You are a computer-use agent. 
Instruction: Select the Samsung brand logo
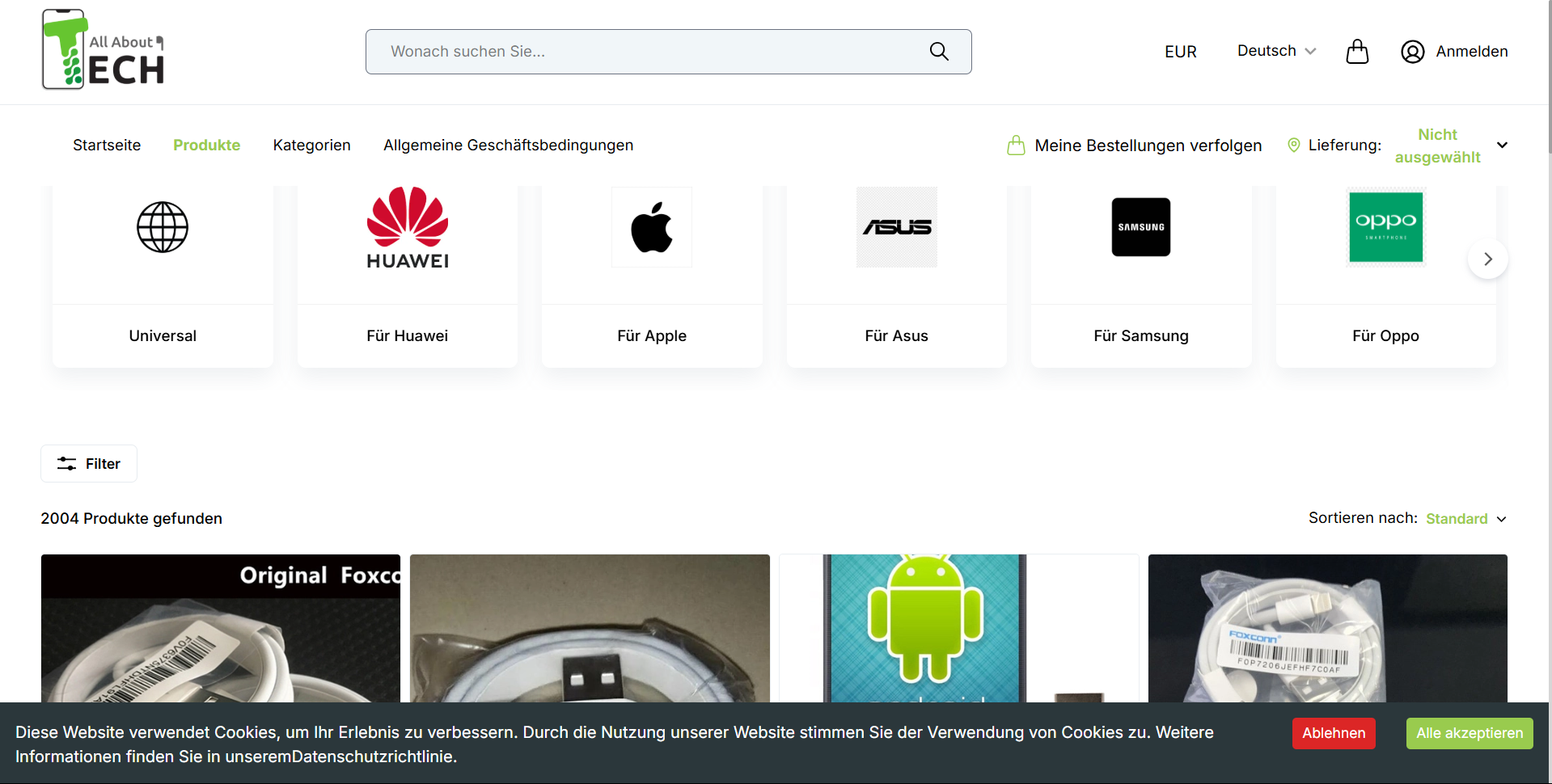click(1141, 227)
